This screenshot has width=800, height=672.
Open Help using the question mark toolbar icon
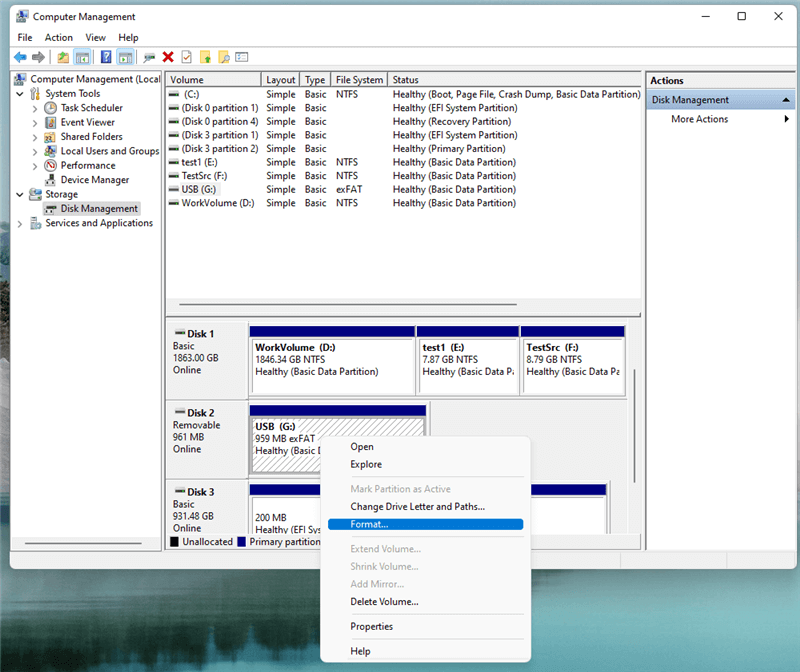click(108, 57)
